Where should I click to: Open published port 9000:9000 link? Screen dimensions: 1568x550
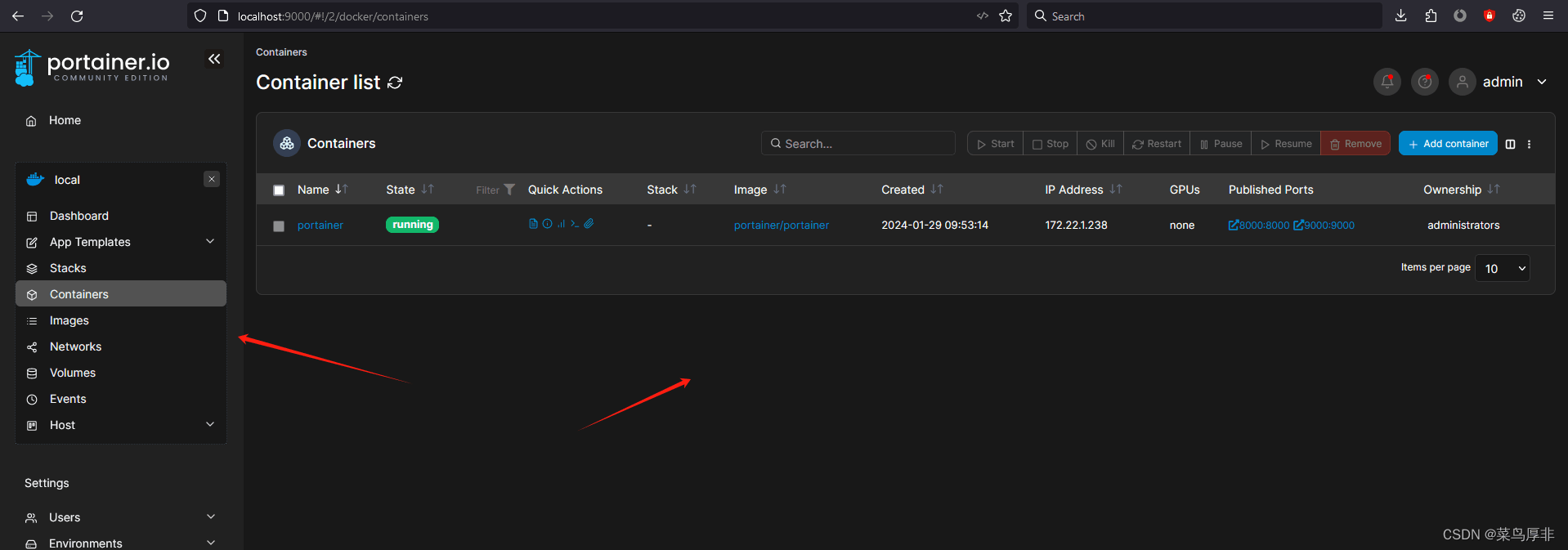coord(1324,226)
